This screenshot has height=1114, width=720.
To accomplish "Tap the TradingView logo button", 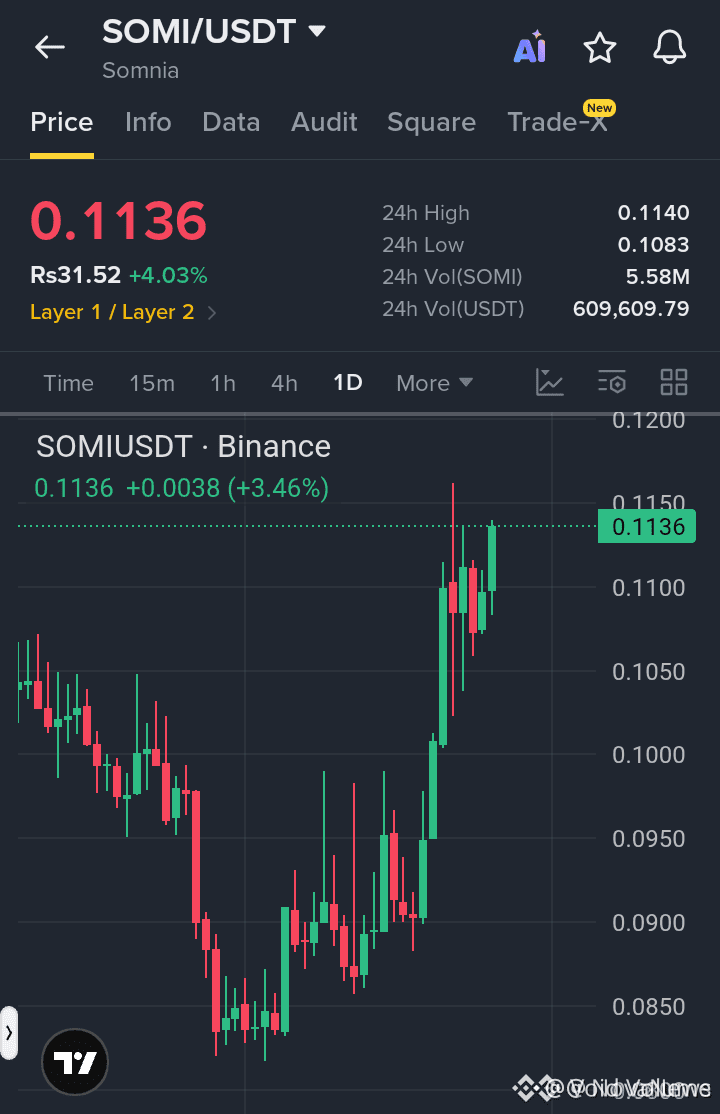I will [x=75, y=1062].
